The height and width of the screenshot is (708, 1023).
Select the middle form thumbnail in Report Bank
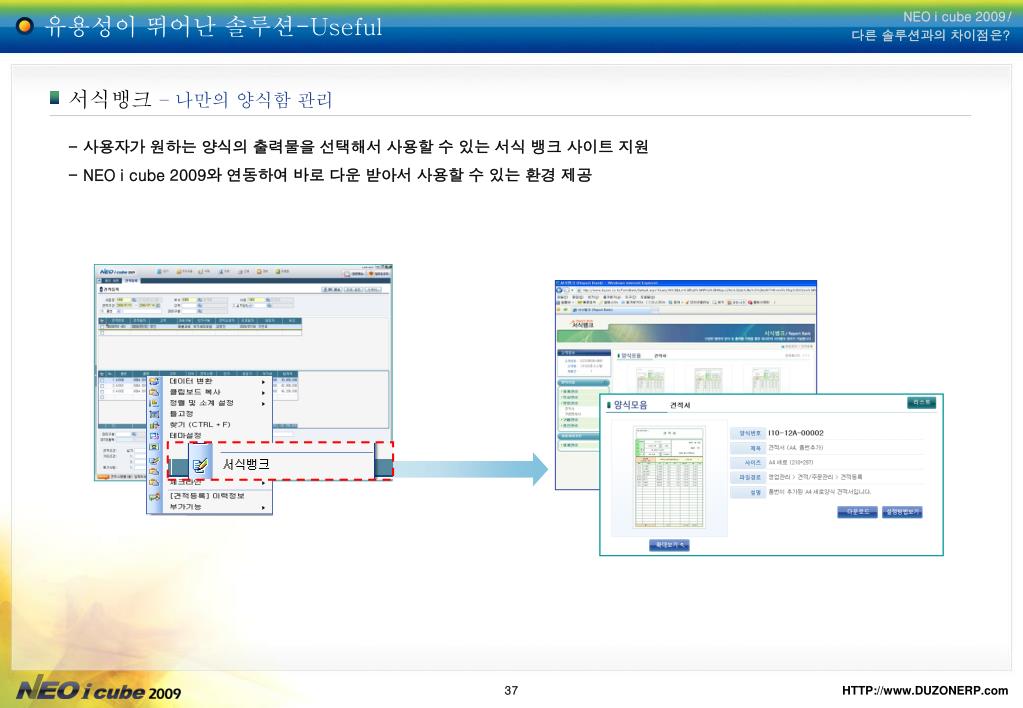(708, 380)
